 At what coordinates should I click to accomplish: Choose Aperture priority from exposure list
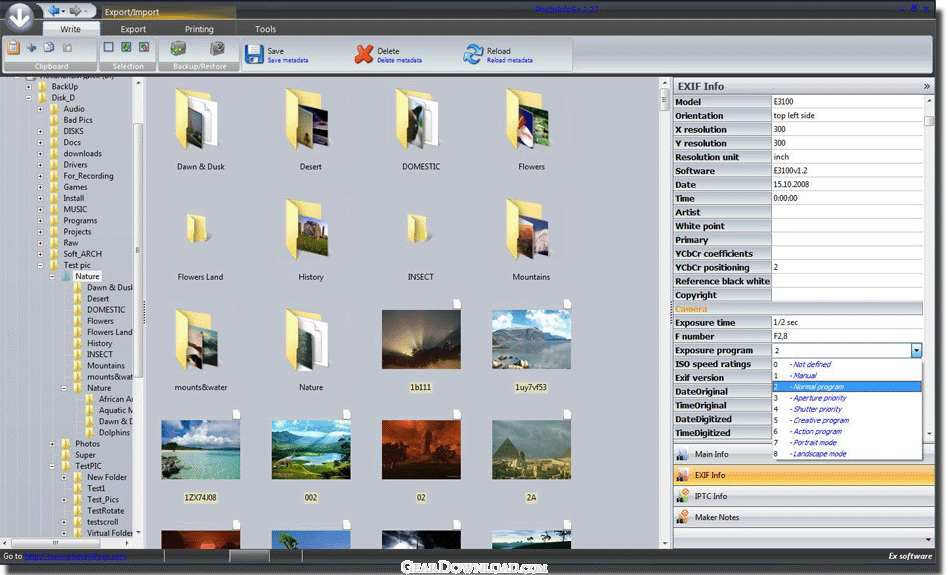846,398
